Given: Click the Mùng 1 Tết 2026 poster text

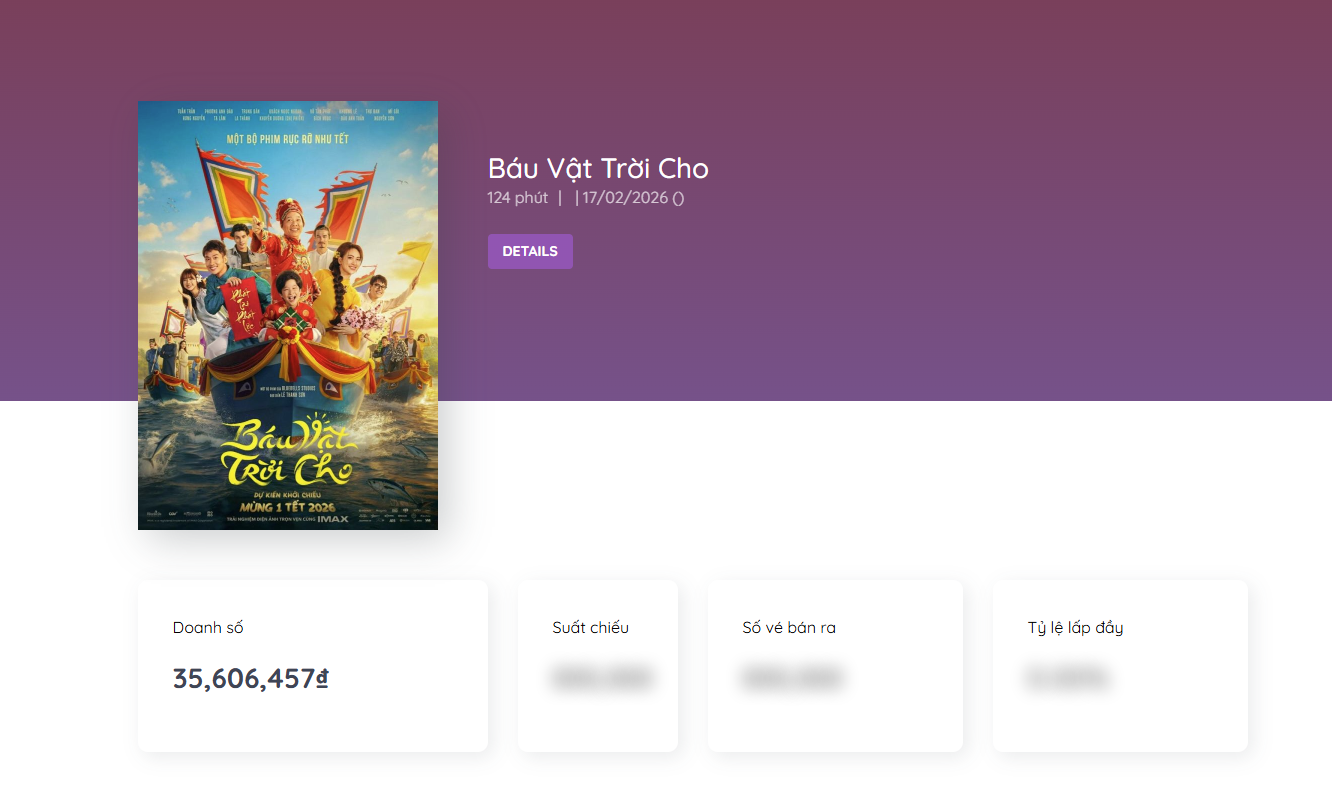Looking at the screenshot, I should click(x=287, y=506).
